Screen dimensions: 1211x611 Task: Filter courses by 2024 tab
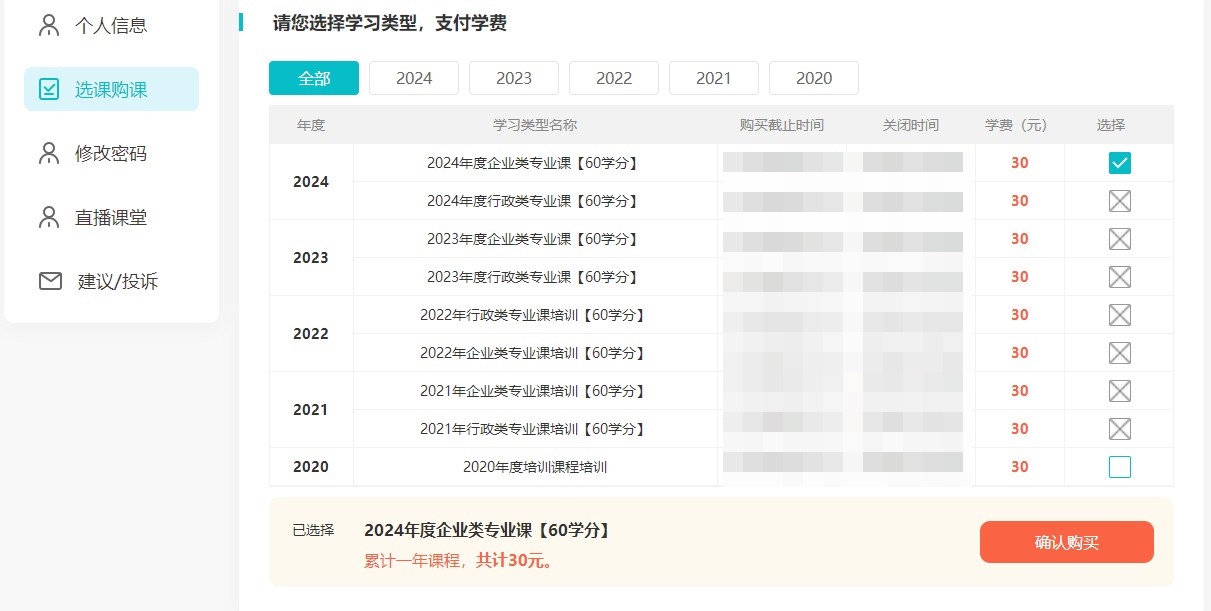pos(414,78)
